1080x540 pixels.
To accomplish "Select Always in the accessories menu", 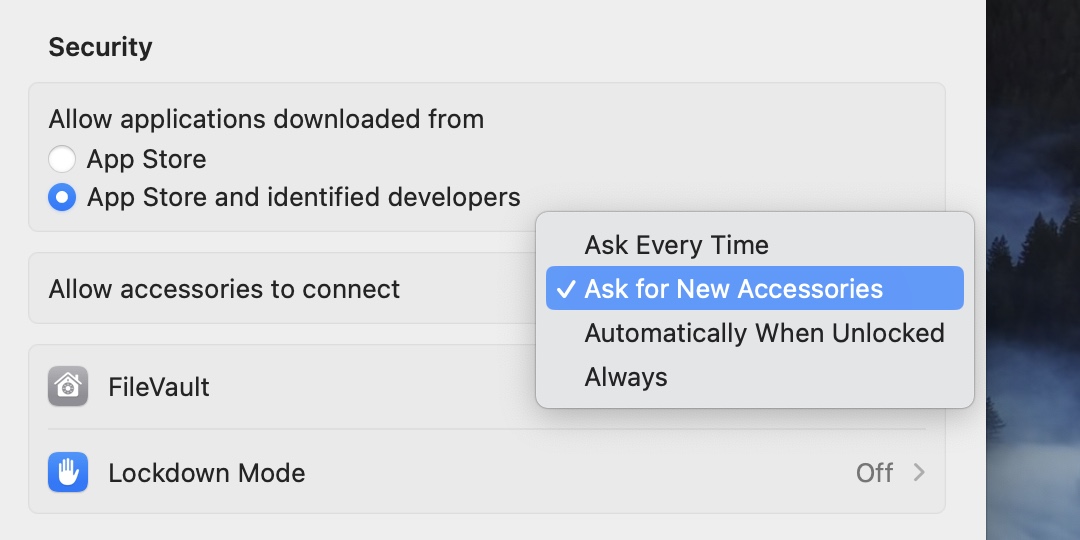I will pyautogui.click(x=626, y=377).
